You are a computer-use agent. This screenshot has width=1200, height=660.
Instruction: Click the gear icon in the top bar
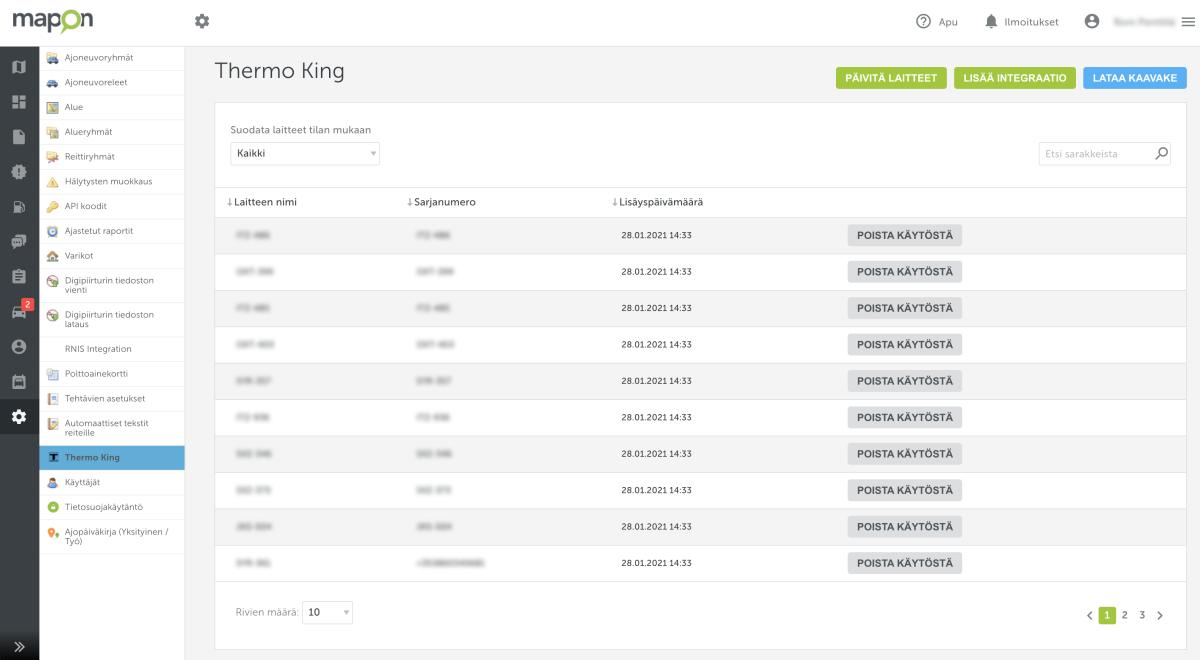click(x=202, y=21)
